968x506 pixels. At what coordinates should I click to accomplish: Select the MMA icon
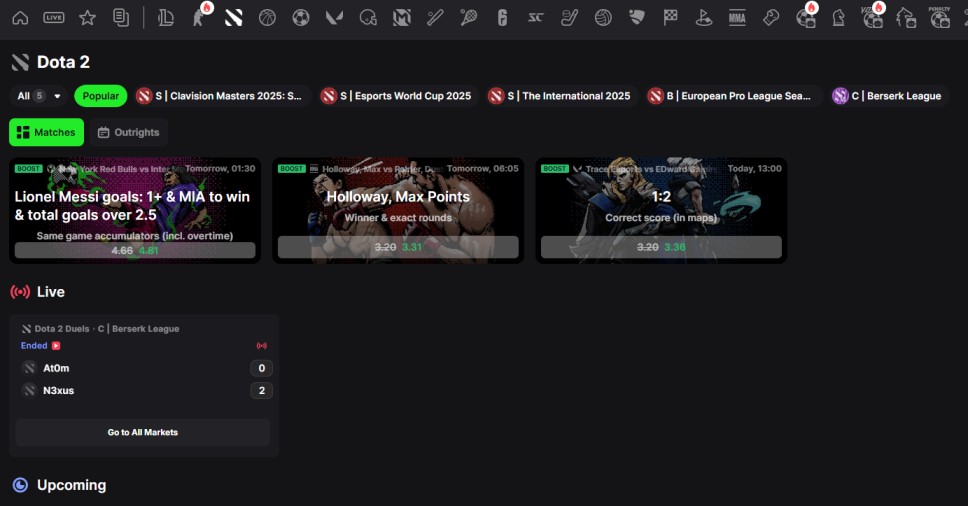[x=737, y=18]
